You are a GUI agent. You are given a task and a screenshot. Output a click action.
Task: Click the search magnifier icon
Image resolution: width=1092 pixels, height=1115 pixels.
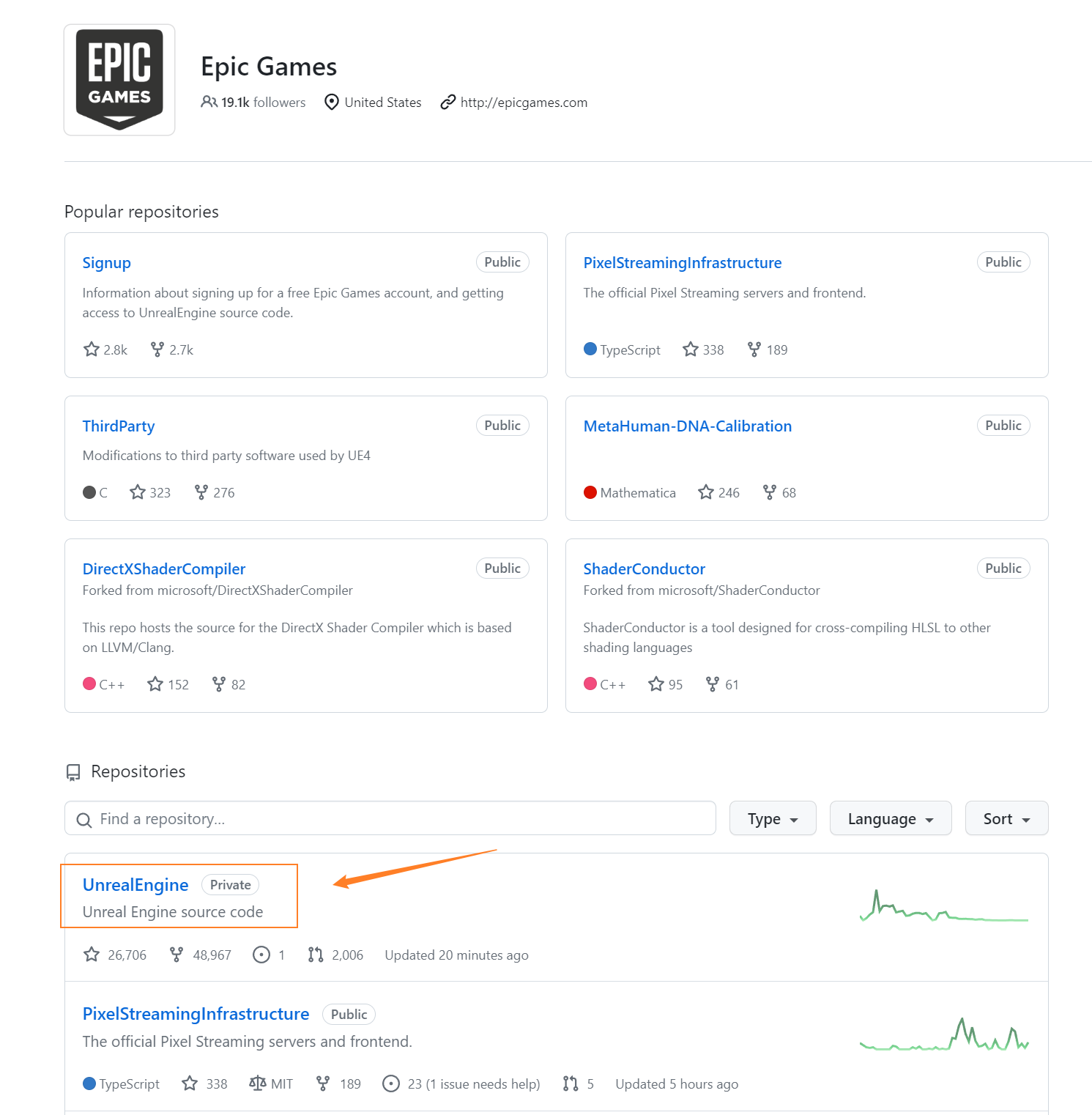[x=84, y=820]
